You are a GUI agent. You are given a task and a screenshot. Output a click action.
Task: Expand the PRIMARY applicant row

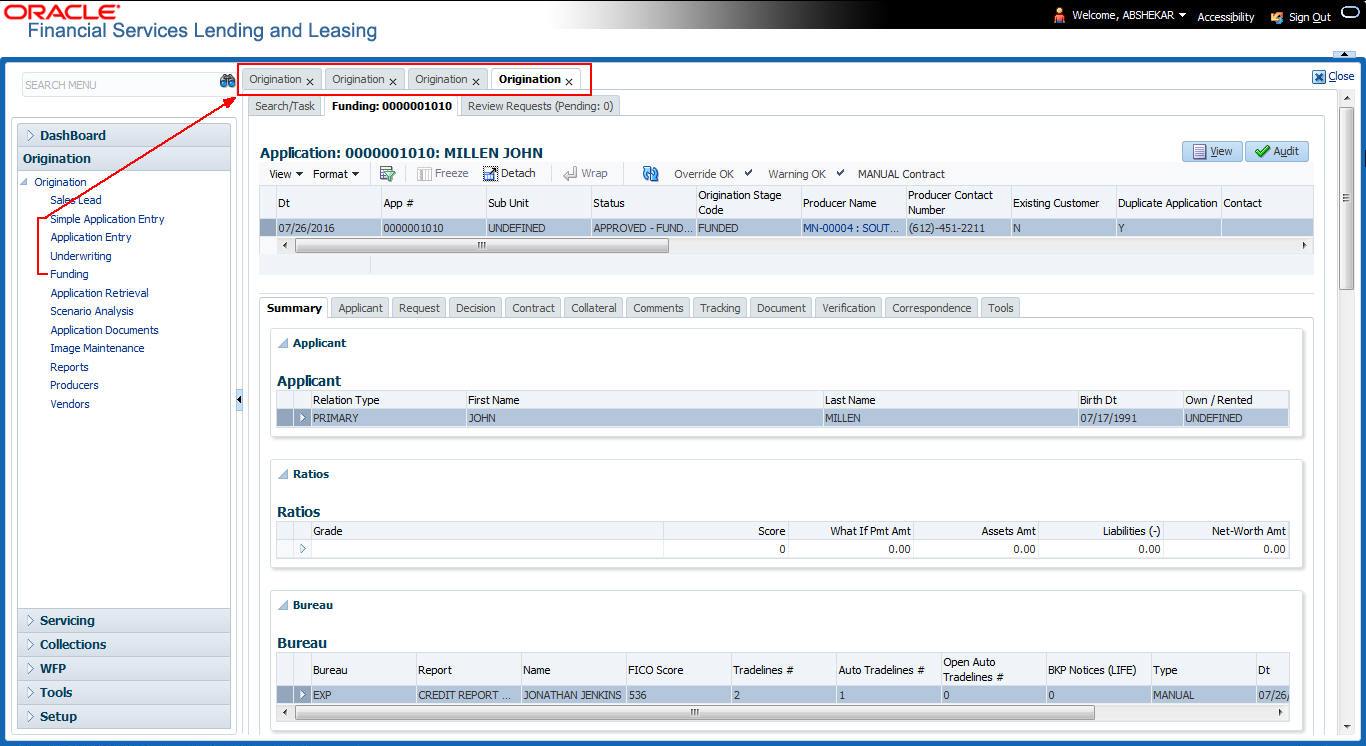pyautogui.click(x=302, y=418)
